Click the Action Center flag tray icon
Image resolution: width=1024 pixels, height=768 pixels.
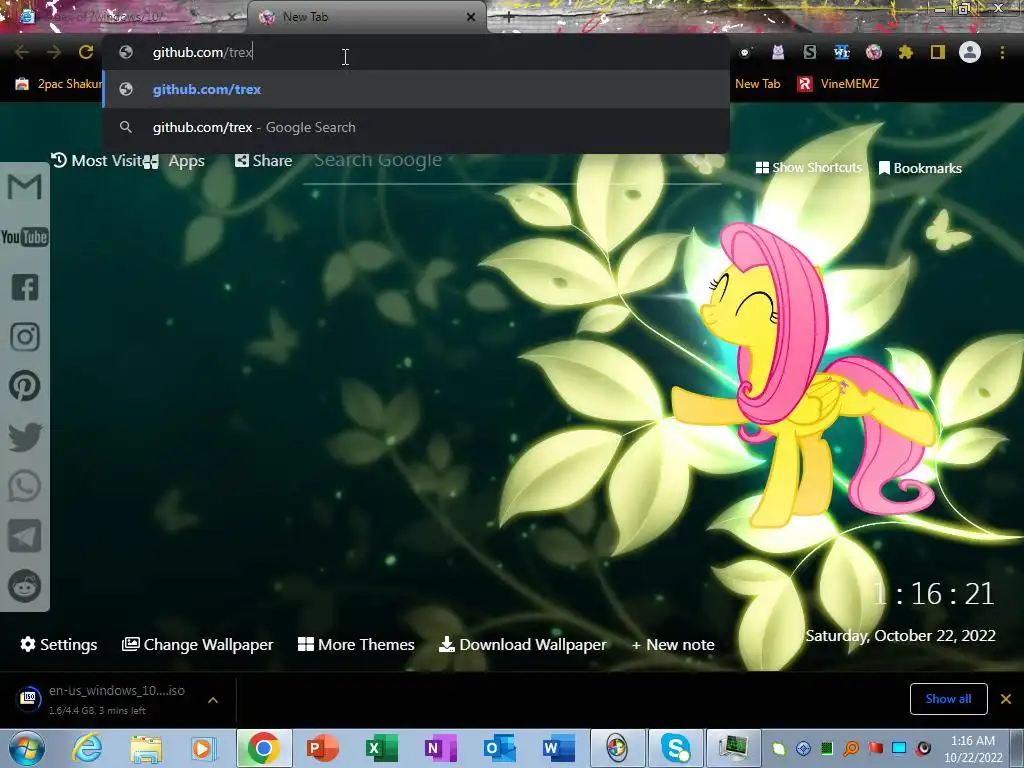coord(875,748)
